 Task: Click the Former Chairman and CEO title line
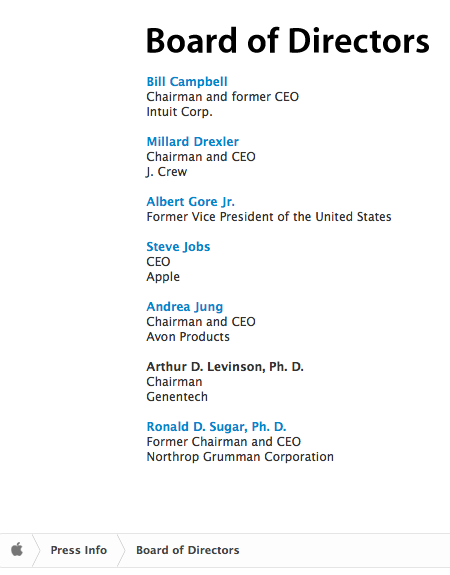(x=224, y=442)
